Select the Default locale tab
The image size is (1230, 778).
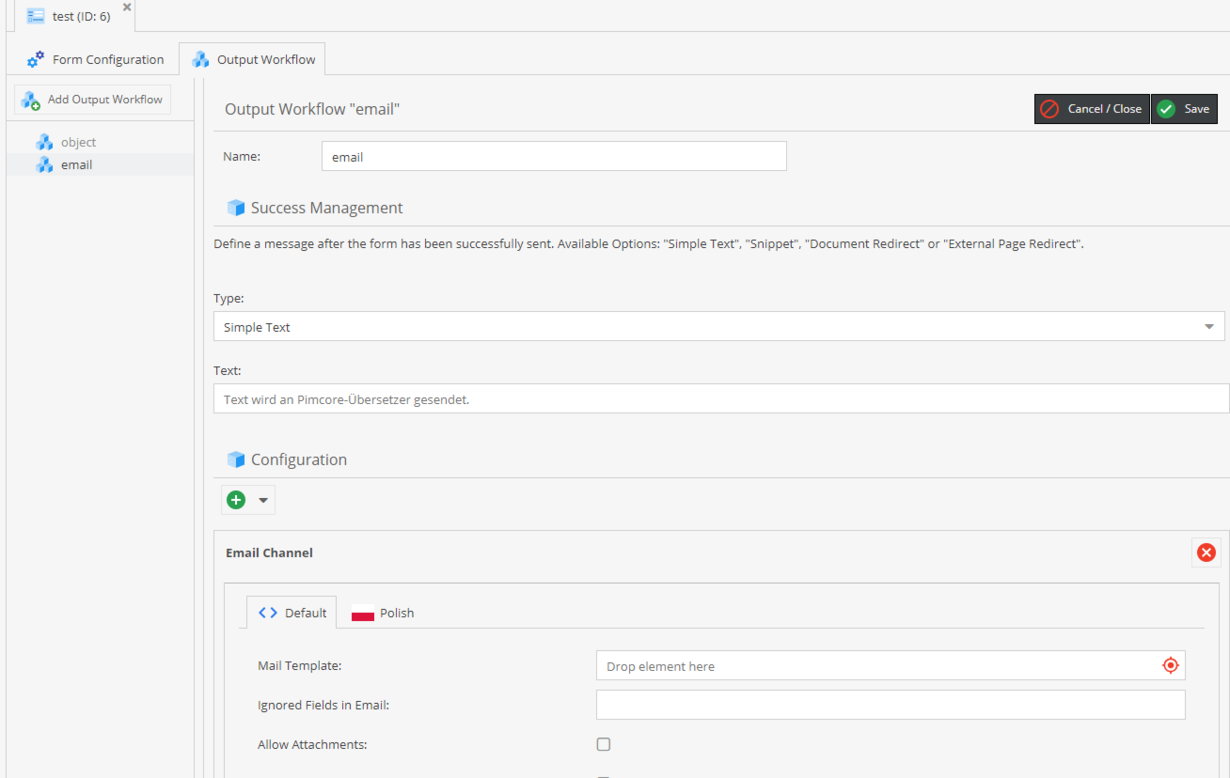click(x=292, y=613)
